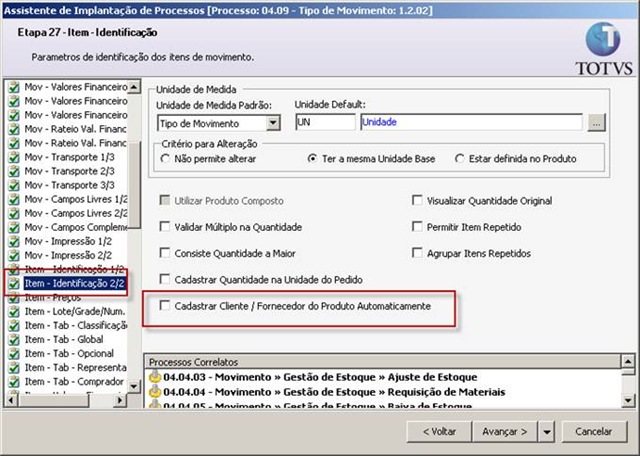Screen dimensions: 640x456
Task: Click check icon beside Item - Tab - Representa
Action: tap(14, 368)
